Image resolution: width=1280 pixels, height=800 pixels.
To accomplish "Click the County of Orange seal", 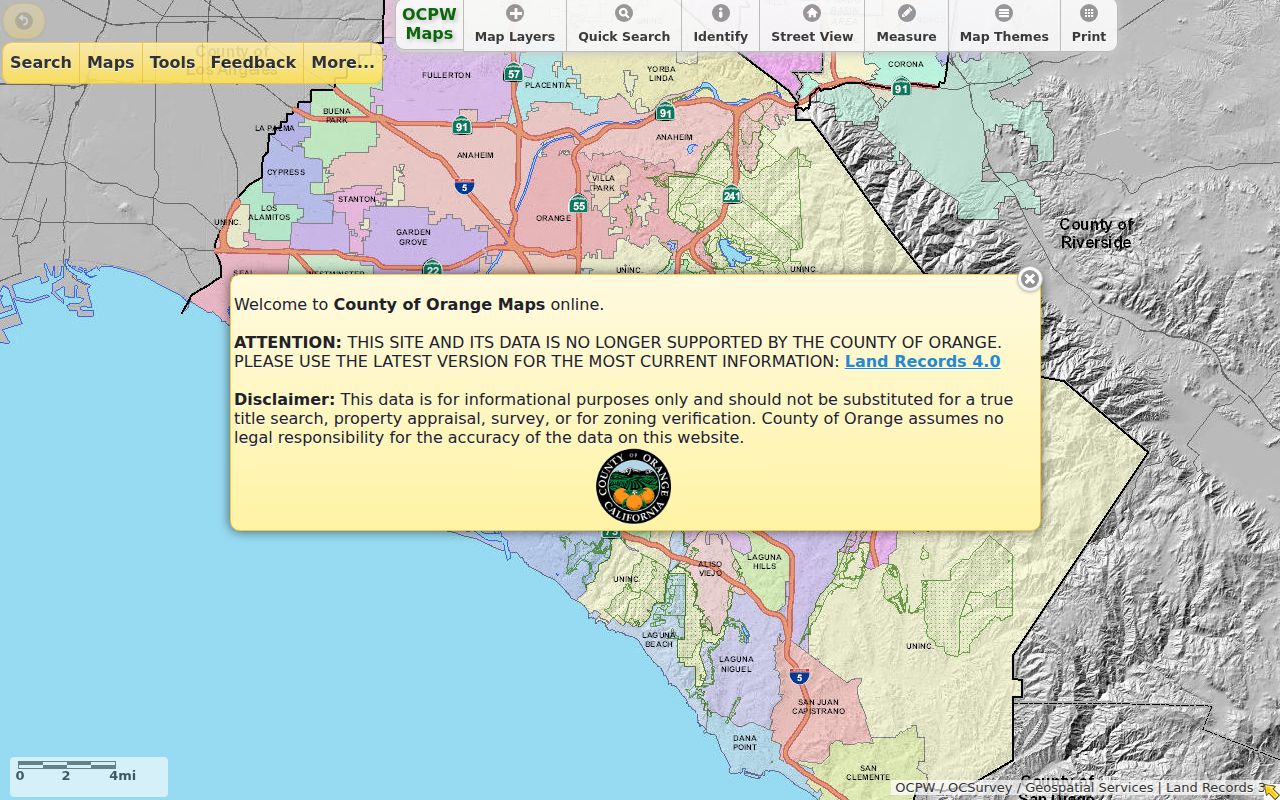I will tap(633, 487).
